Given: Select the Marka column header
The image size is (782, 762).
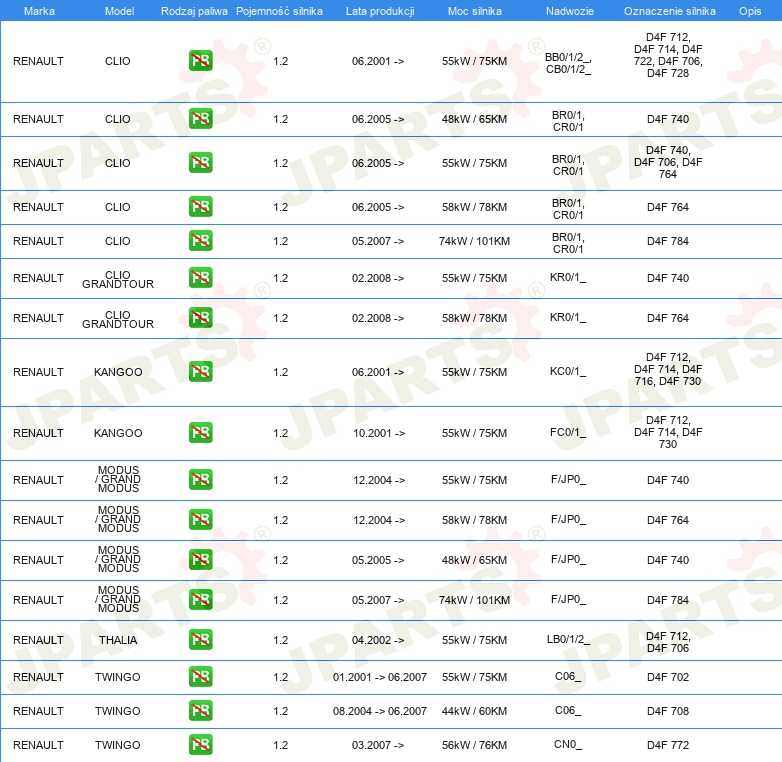Looking at the screenshot, I should point(39,11).
